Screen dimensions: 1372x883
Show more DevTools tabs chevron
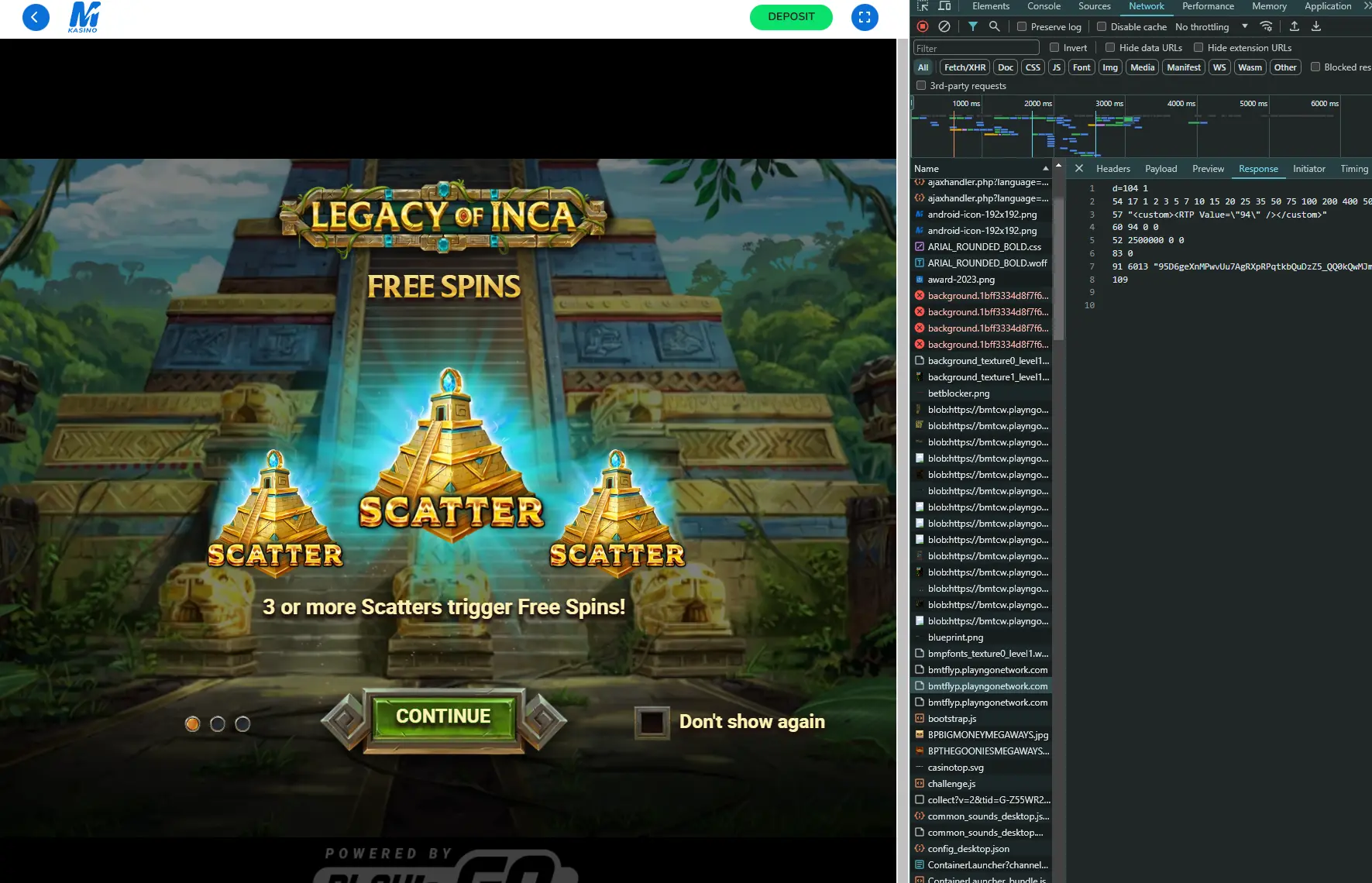1367,6
